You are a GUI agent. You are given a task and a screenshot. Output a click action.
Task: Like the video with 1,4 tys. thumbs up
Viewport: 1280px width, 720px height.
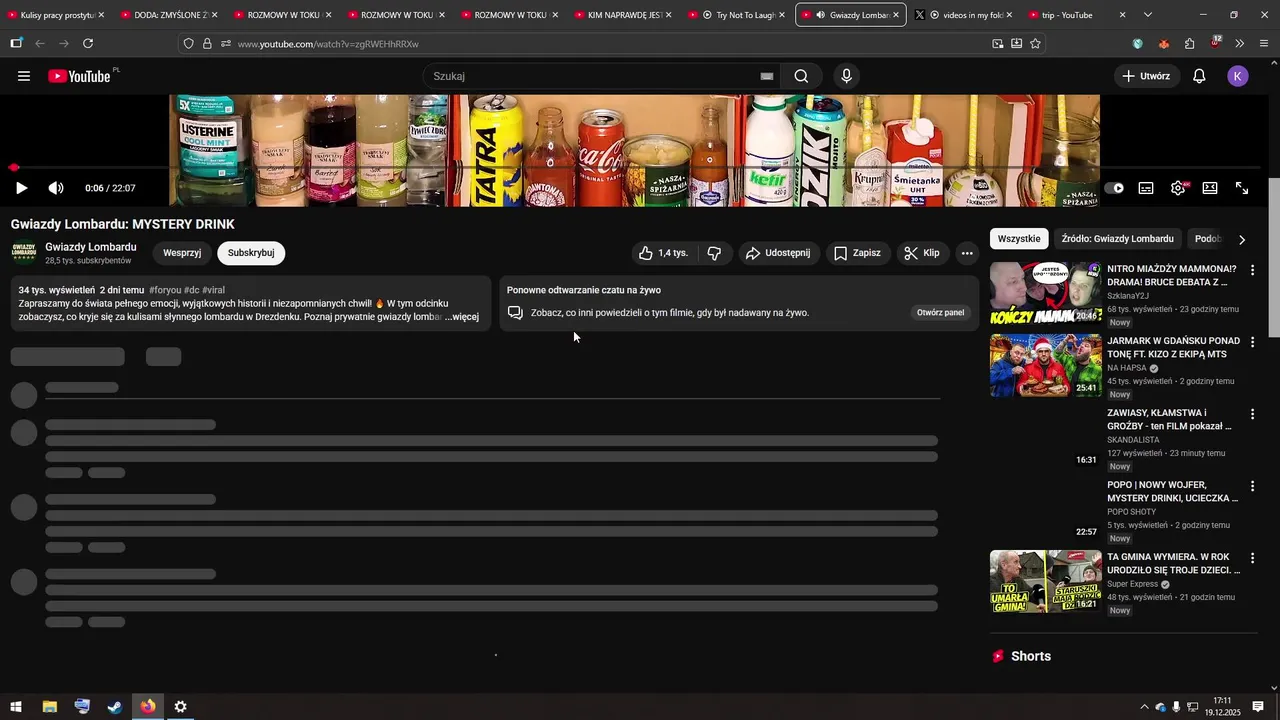(x=664, y=253)
